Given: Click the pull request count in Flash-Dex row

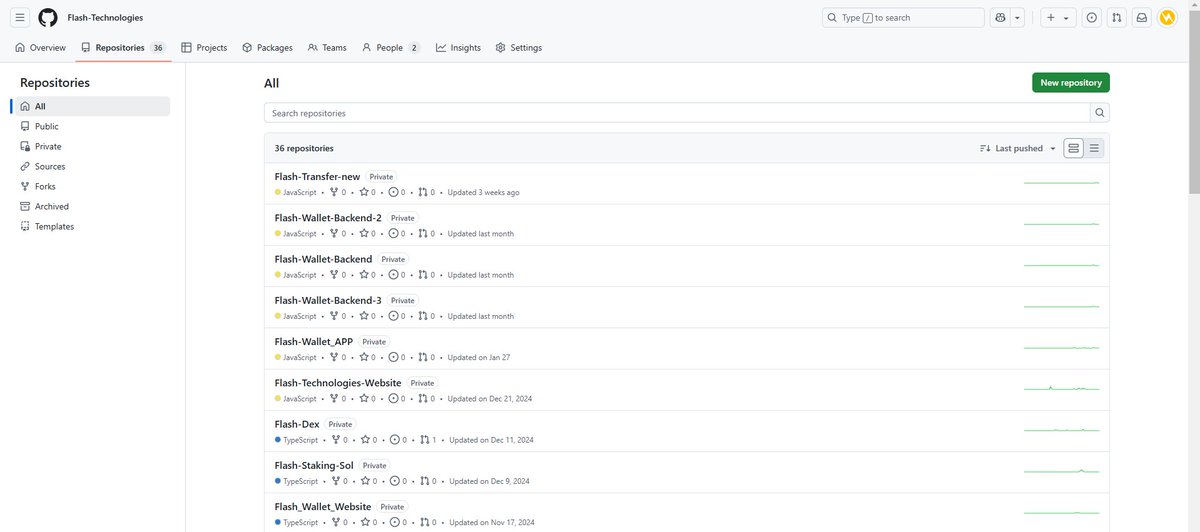Looking at the screenshot, I should pyautogui.click(x=426, y=439).
